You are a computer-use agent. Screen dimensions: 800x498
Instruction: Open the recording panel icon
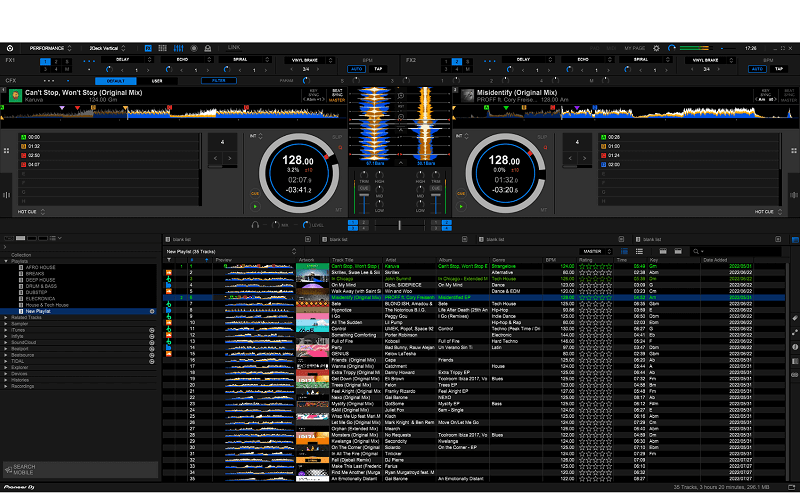[x=194, y=48]
